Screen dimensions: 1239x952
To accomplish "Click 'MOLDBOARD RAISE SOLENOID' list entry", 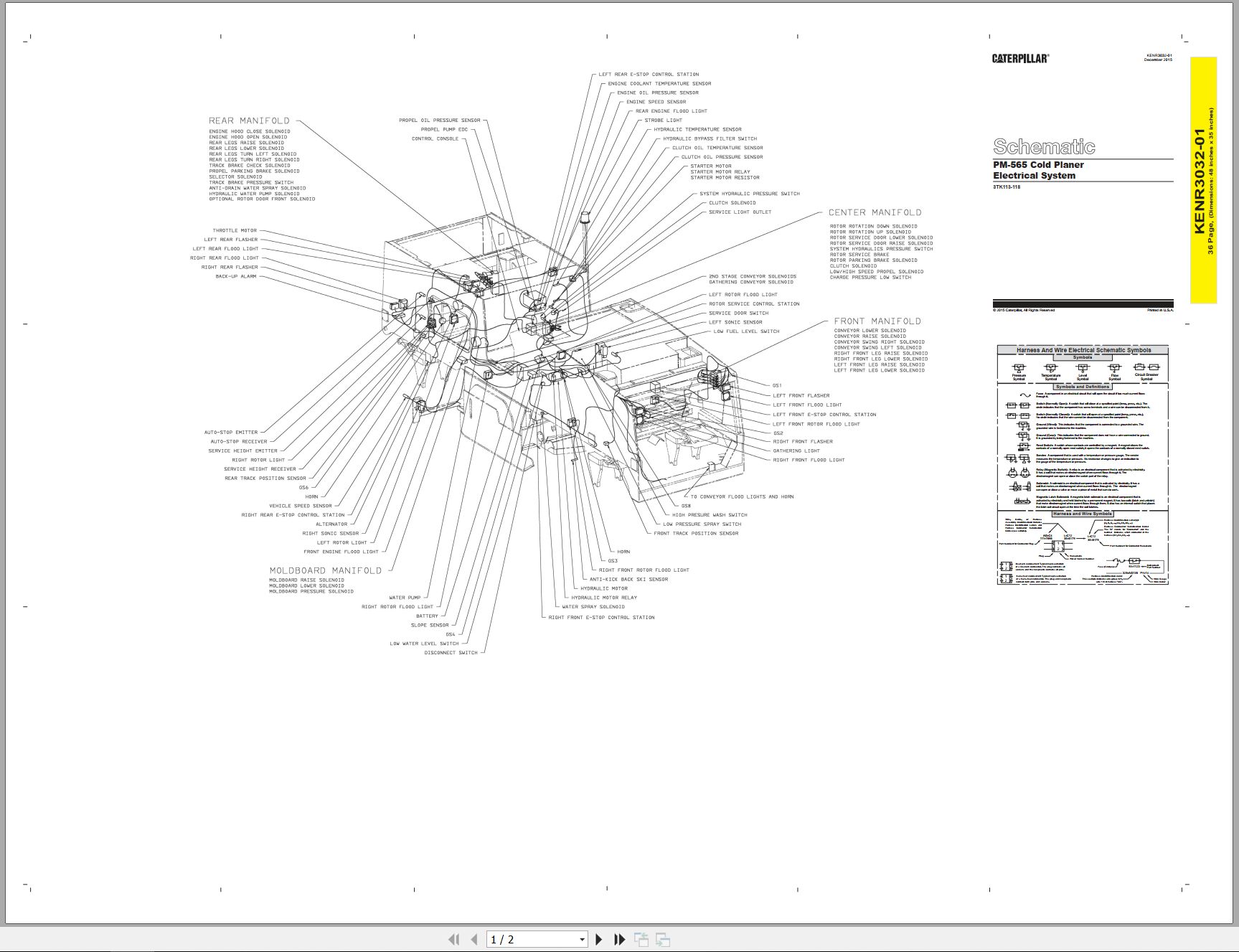I will point(306,580).
